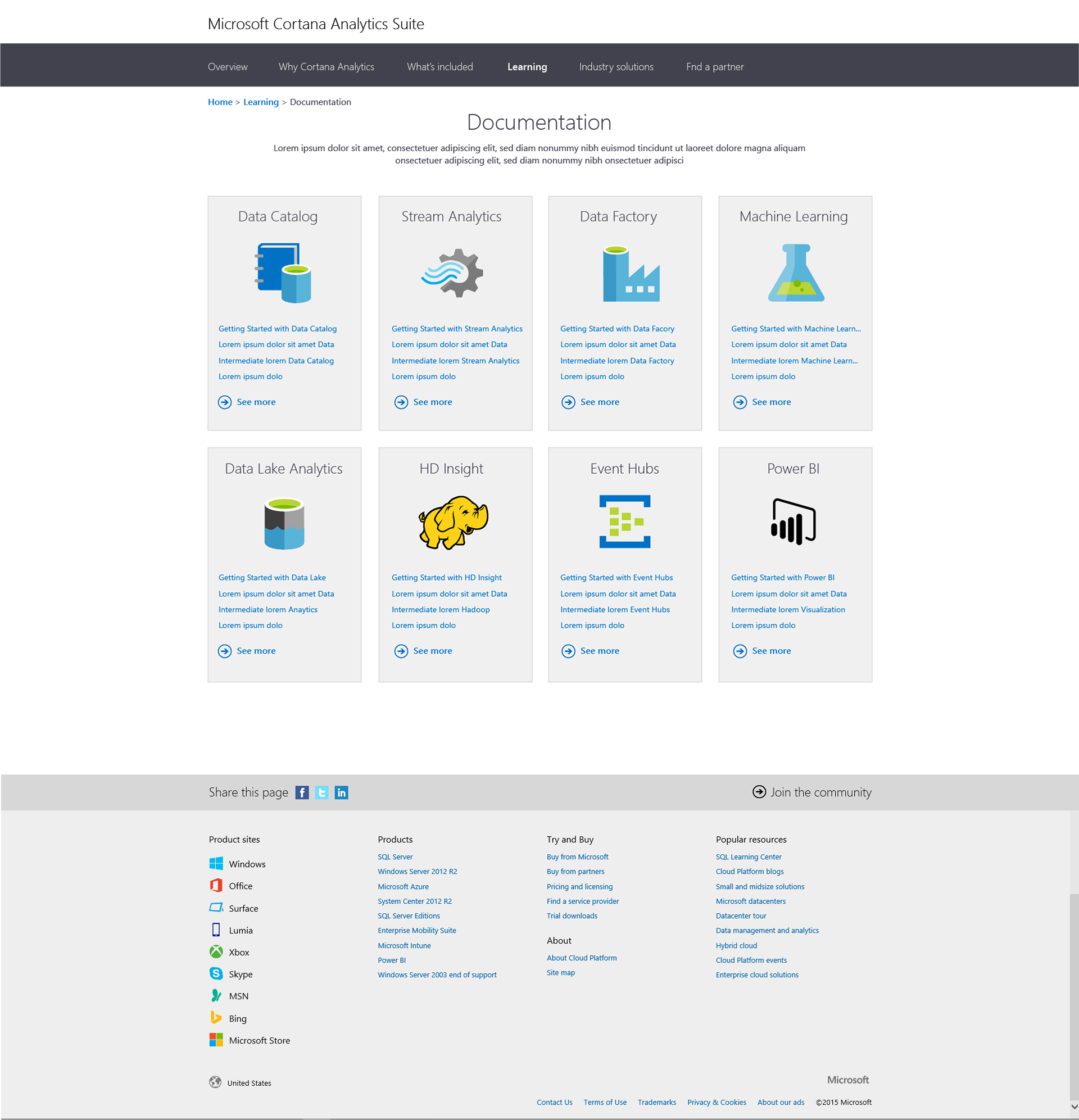Open About Cloud Platform footer link

tap(581, 958)
